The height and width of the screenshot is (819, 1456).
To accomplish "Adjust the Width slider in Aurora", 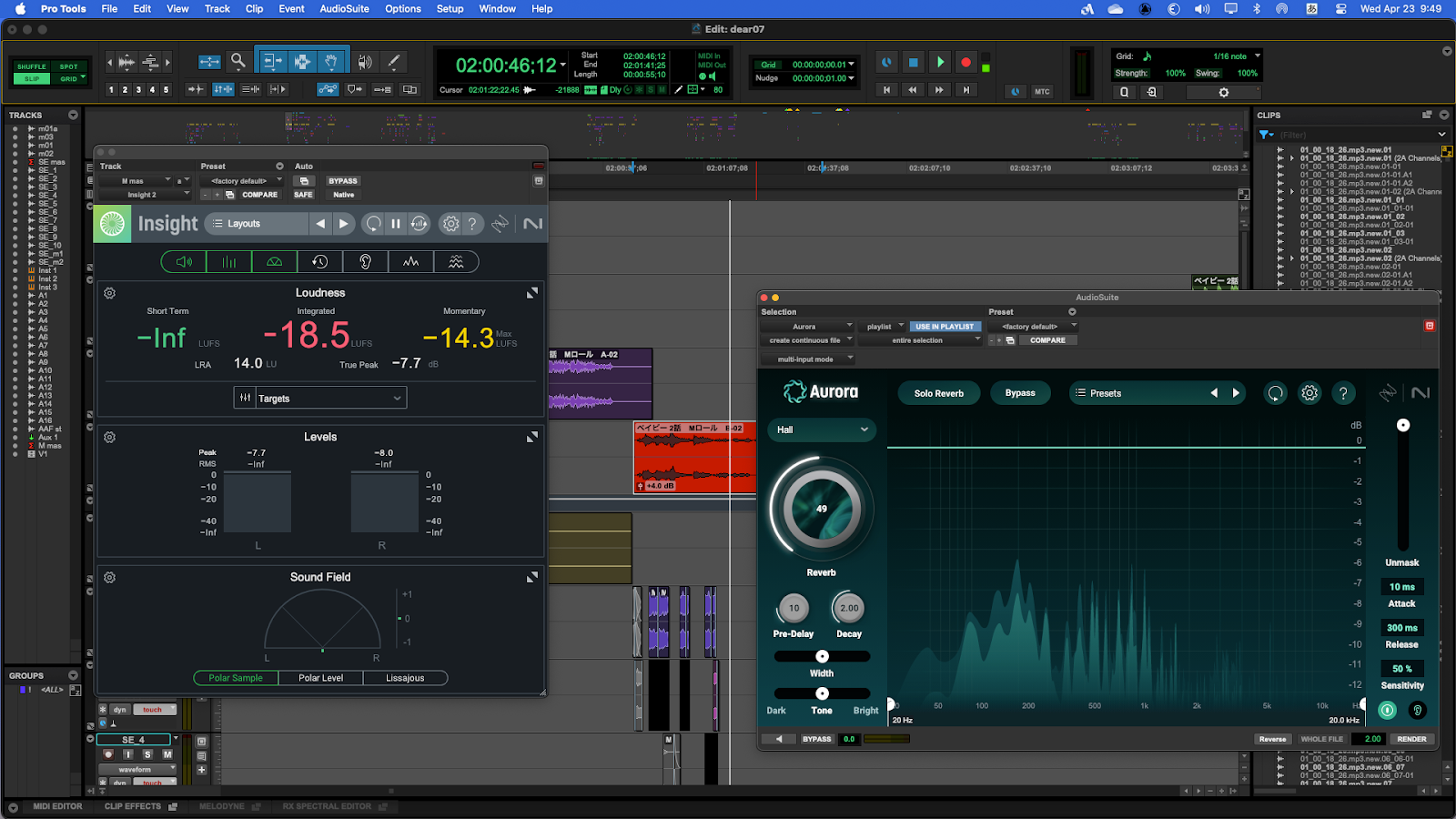I will point(821,656).
